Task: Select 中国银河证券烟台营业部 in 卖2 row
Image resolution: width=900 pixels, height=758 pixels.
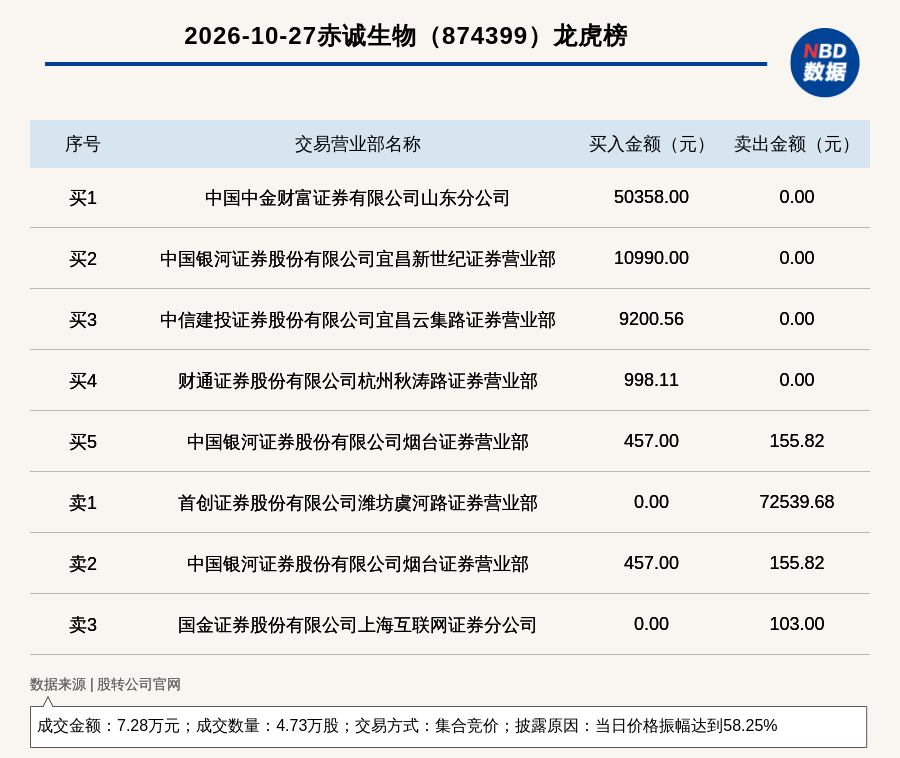Action: coord(358,564)
